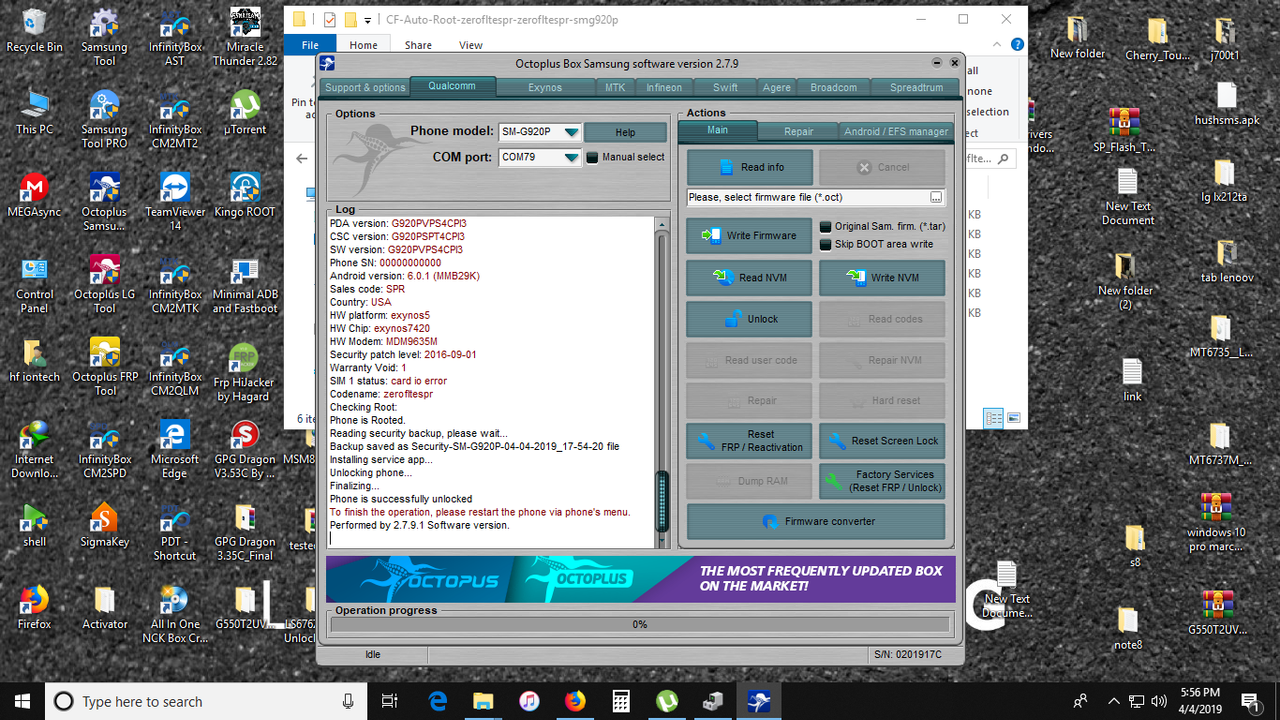Click firmware file path input field

pyautogui.click(x=808, y=197)
